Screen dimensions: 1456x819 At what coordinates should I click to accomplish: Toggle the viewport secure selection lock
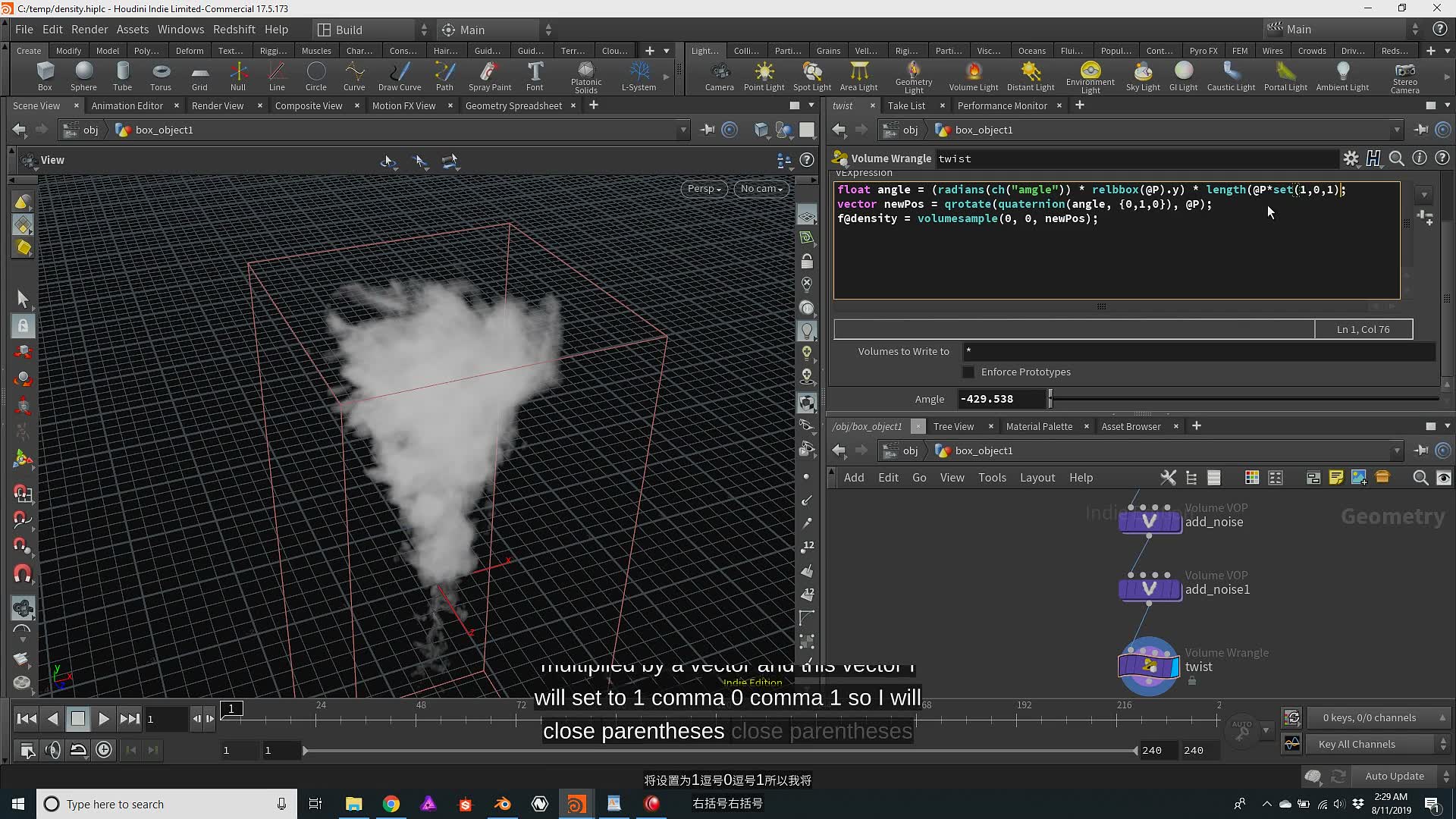coord(23,326)
